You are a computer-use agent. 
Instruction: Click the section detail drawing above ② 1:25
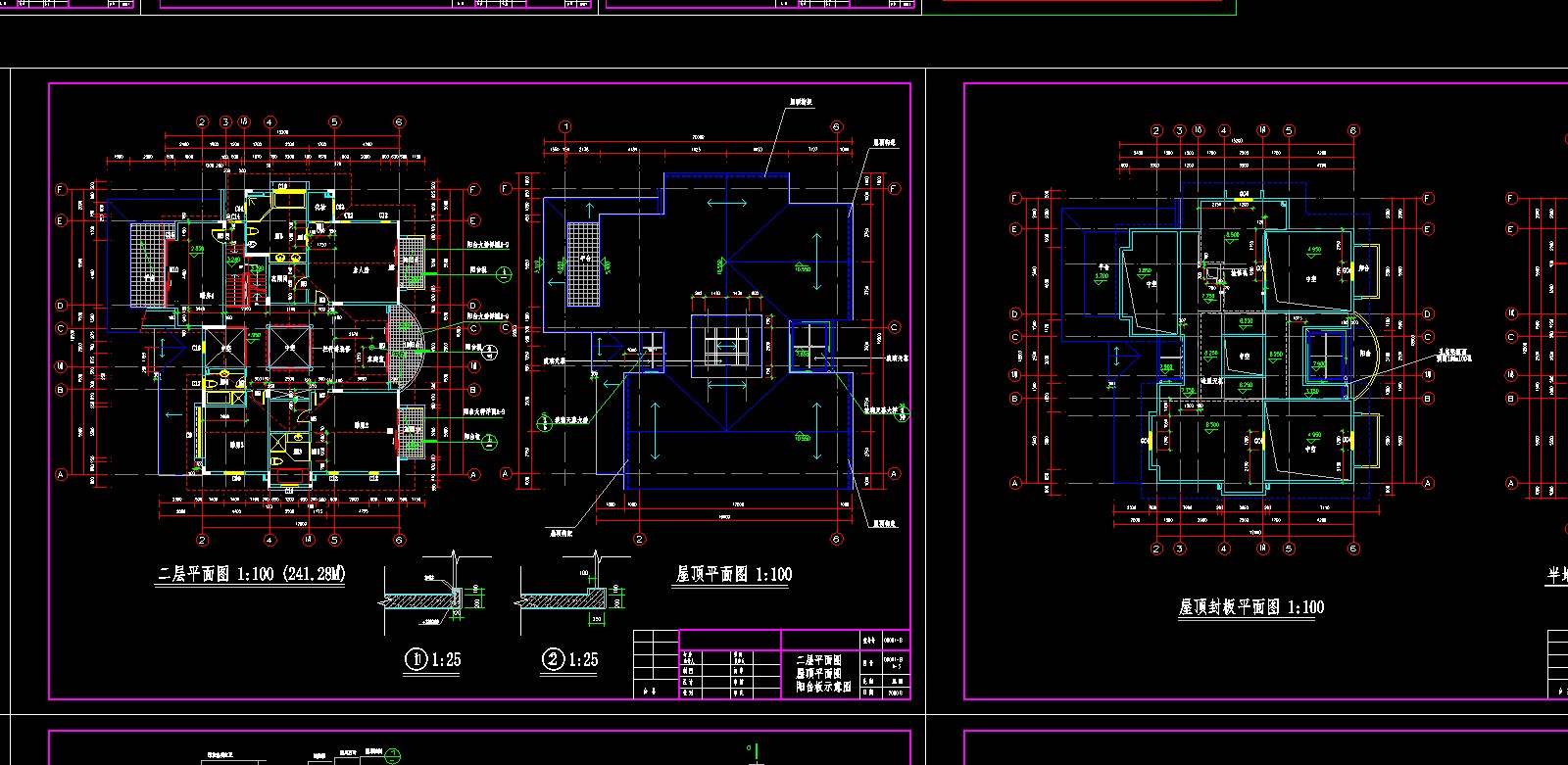(x=568, y=593)
